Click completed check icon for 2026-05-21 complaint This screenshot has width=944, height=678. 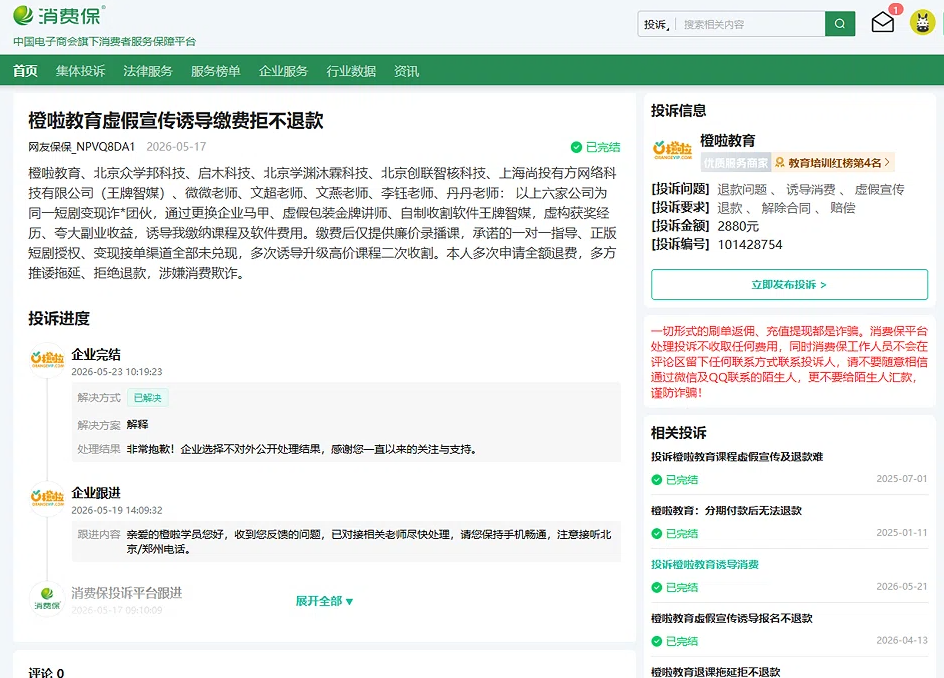[x=657, y=587]
